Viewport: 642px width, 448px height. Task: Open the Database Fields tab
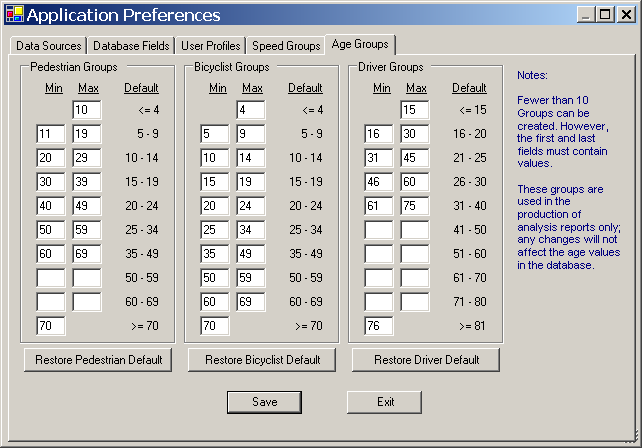131,46
